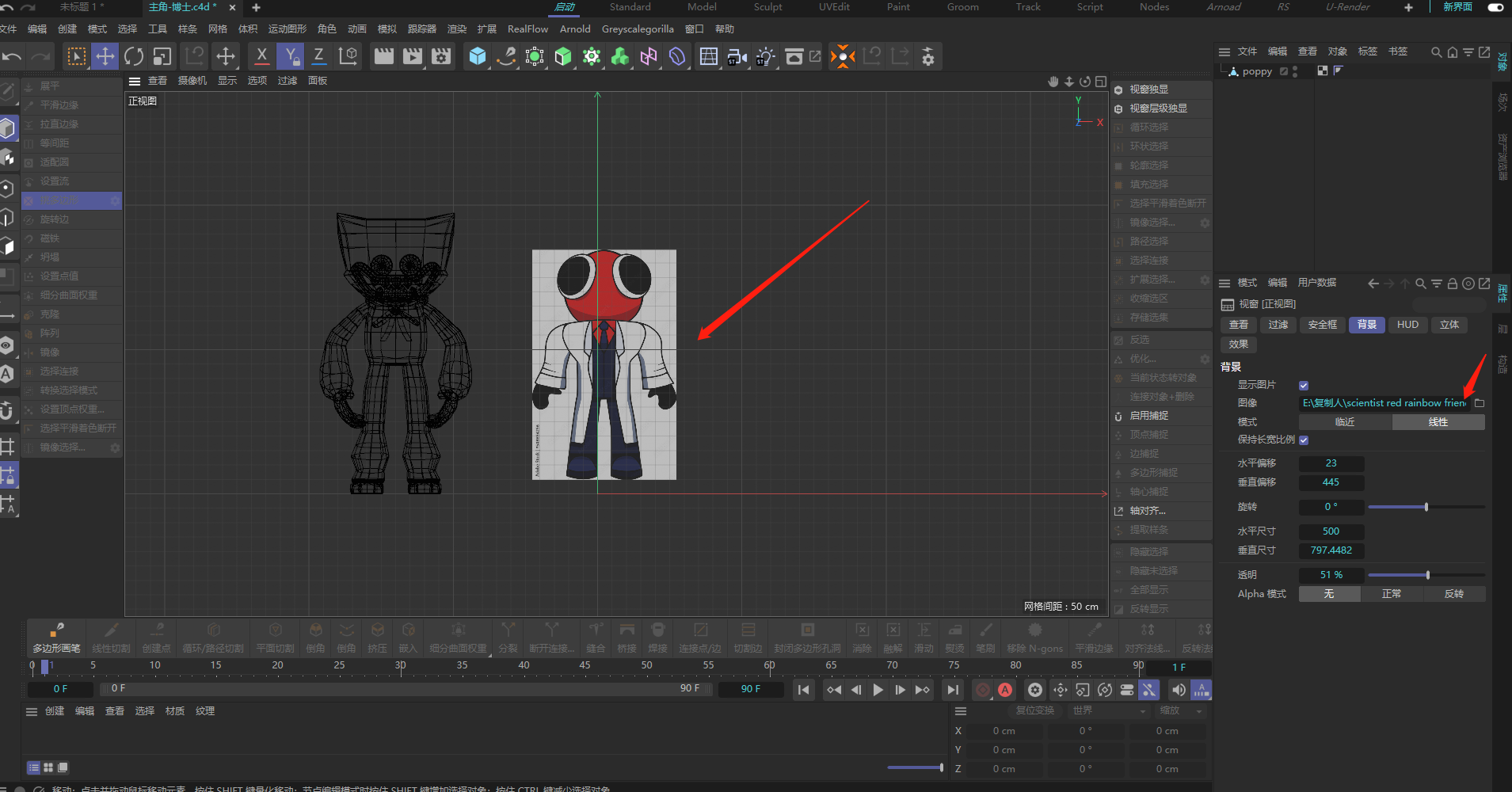
Task: Uncheck the 显示图片 checkbox
Action: [x=1304, y=386]
